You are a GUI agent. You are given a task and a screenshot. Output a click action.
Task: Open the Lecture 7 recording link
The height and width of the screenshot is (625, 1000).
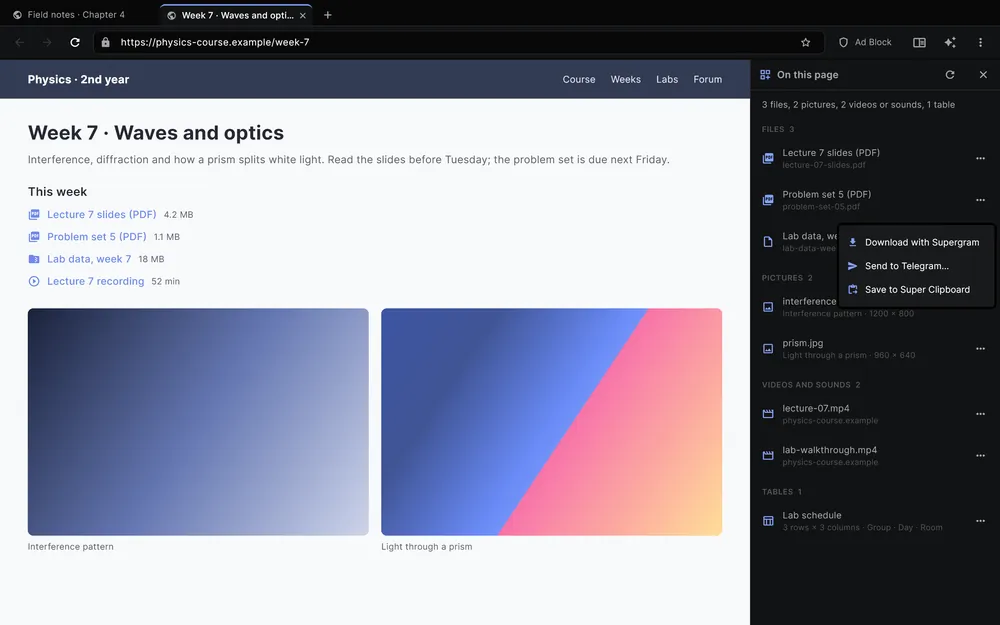95,281
